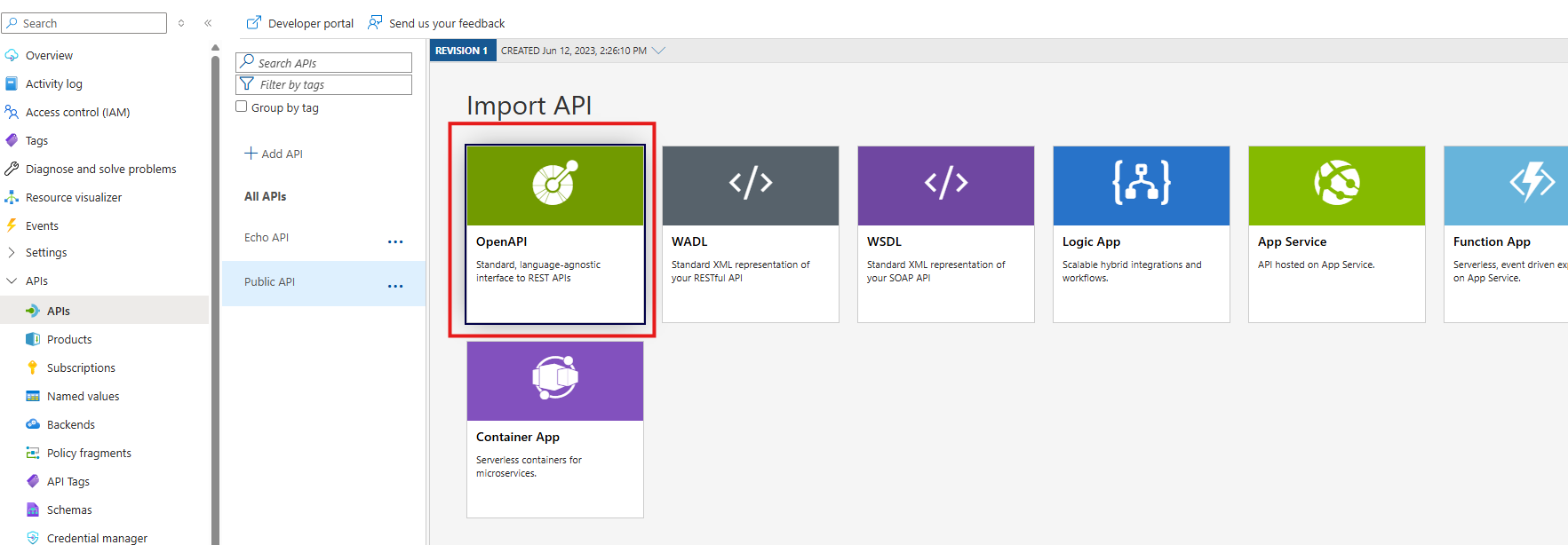This screenshot has height=545, width=1568.
Task: Collapse the APIs section in sidebar
Action: [12, 281]
